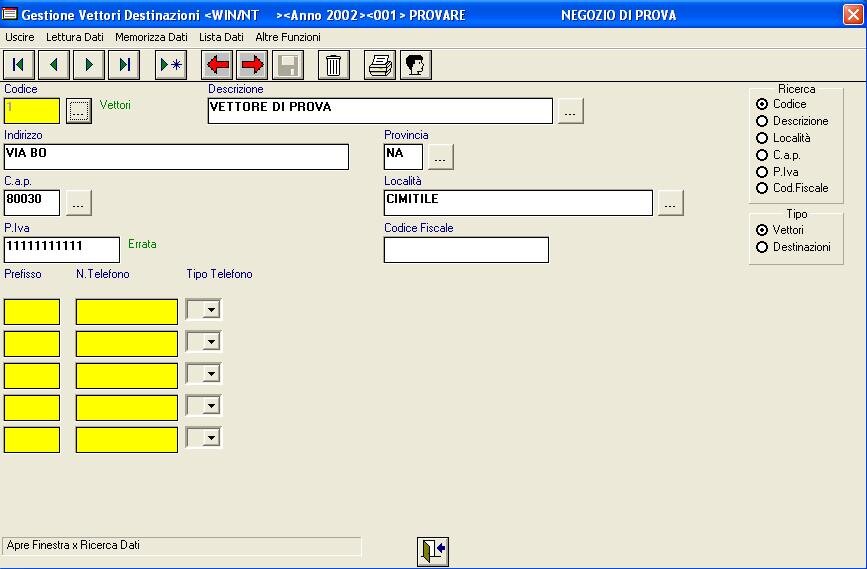Click the exit door icon
The width and height of the screenshot is (867, 569).
point(433,551)
